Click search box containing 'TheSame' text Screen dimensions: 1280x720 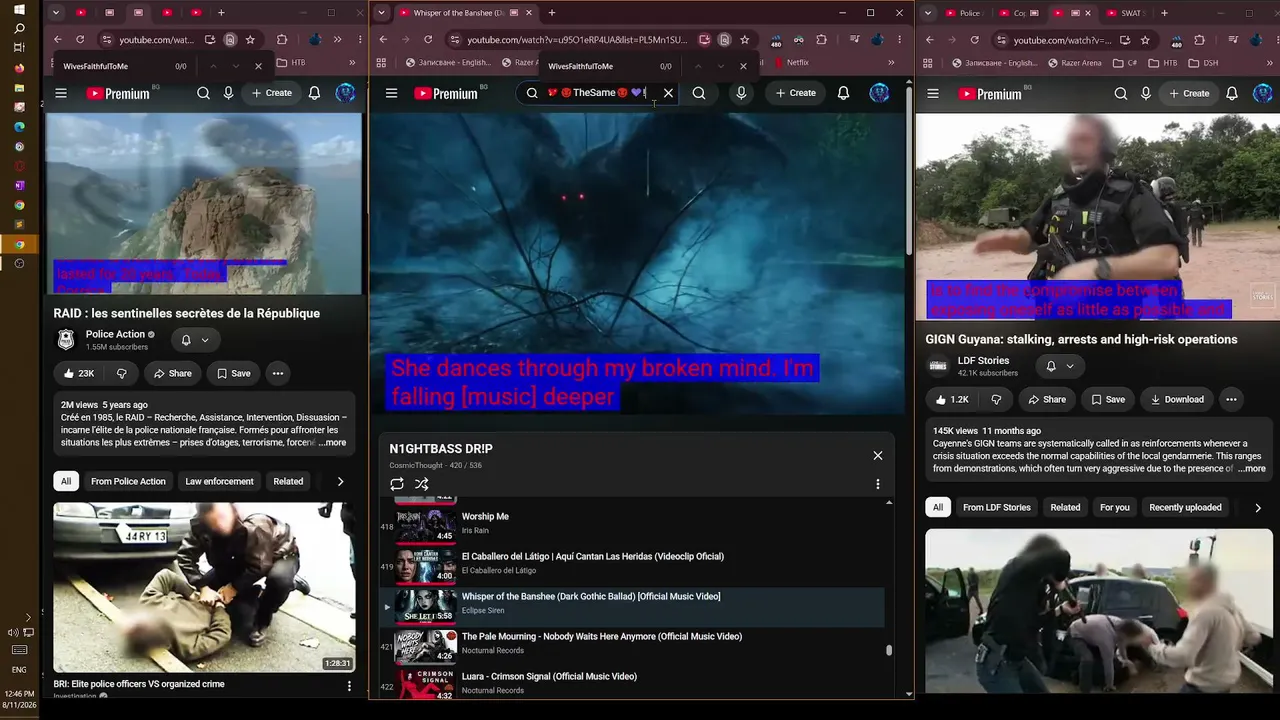[596, 93]
